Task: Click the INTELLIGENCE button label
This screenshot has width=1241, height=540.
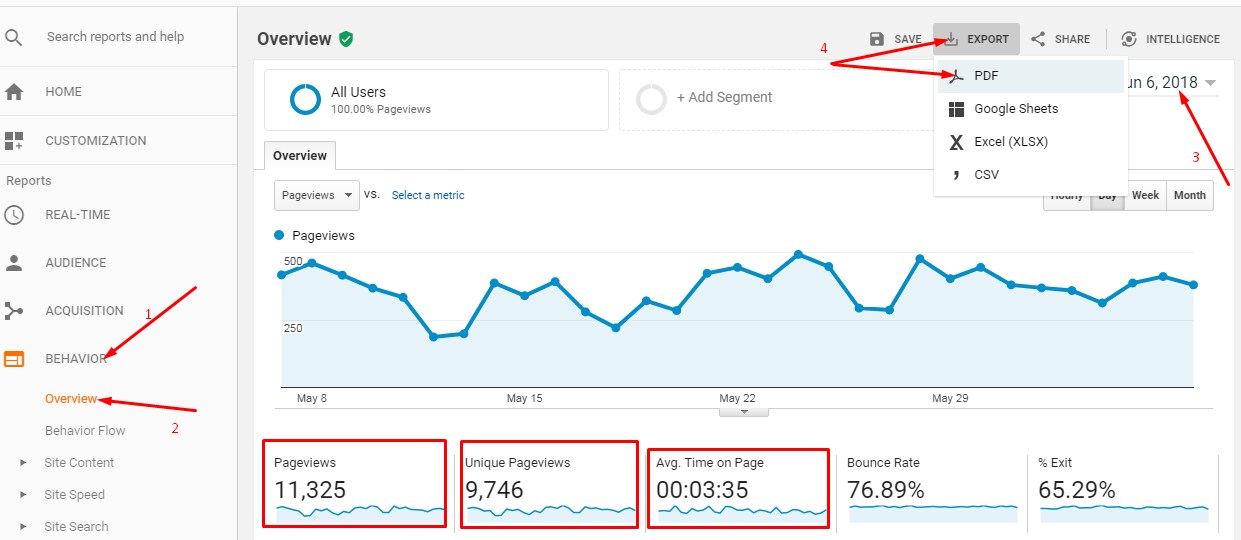Action: (x=1183, y=39)
